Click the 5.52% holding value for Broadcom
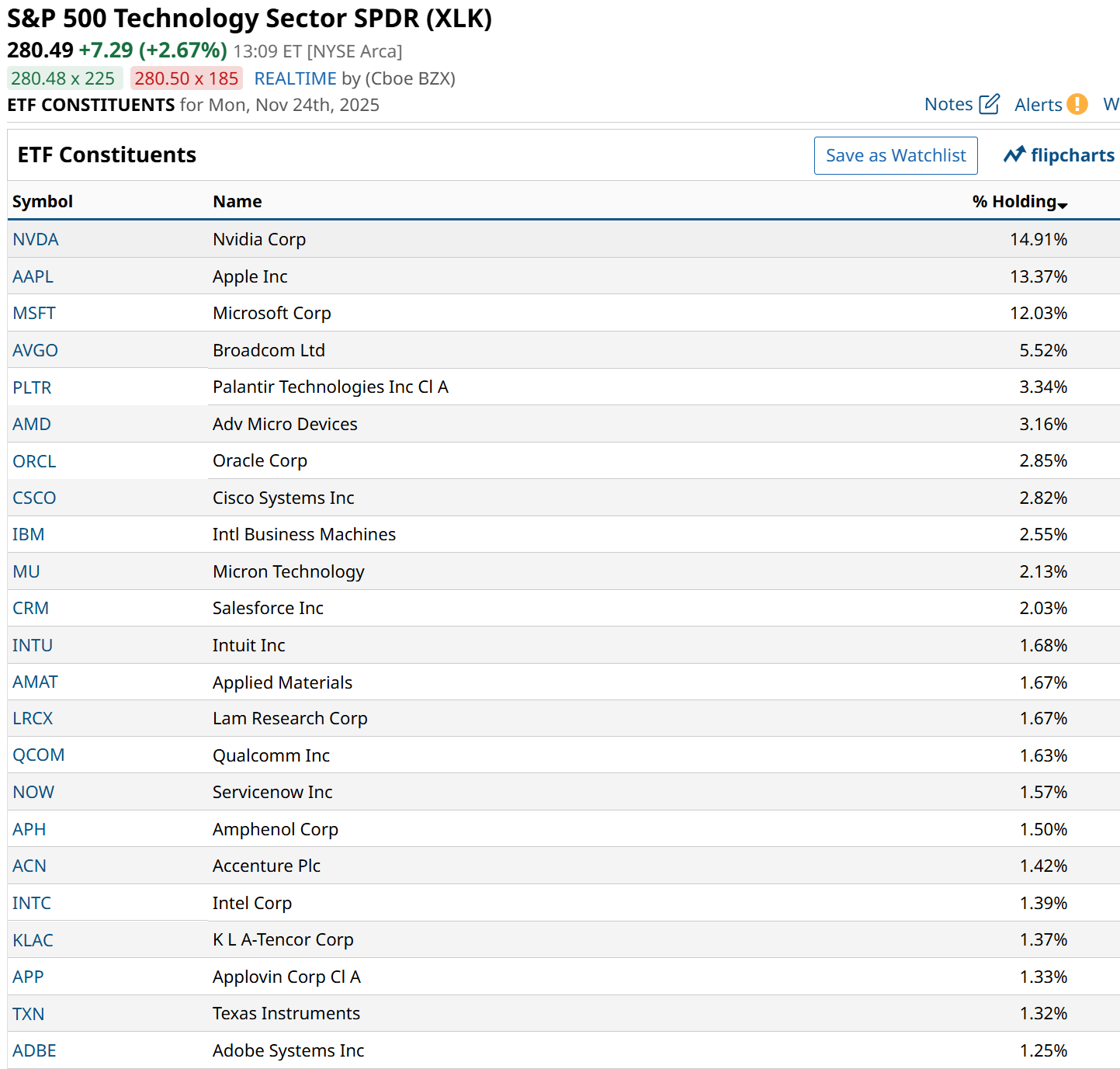 coord(1043,350)
